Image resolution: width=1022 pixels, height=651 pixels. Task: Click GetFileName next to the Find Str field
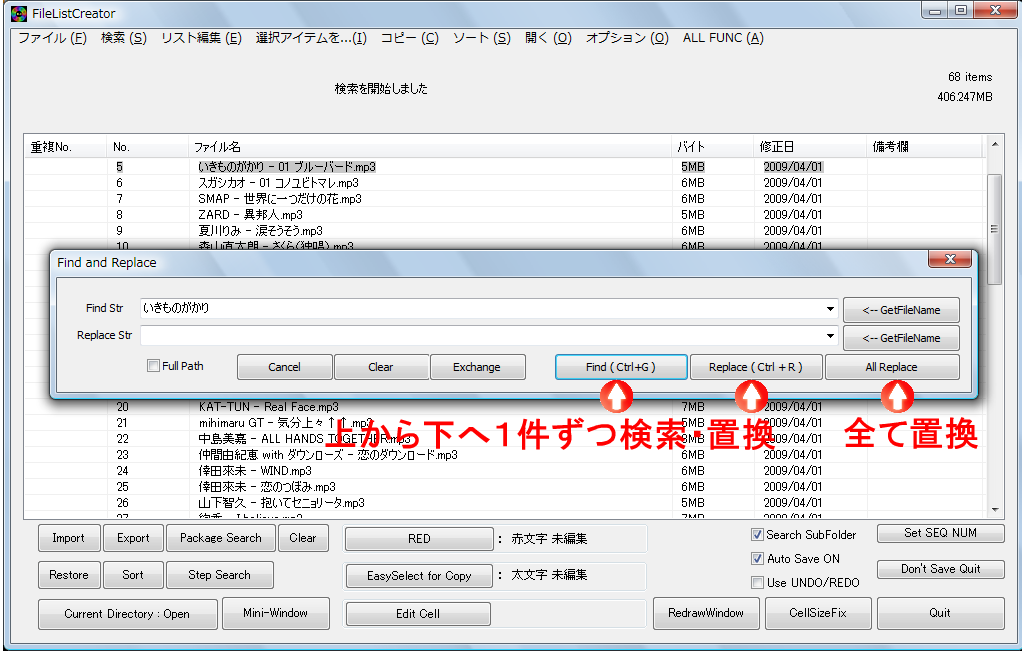pos(900,309)
